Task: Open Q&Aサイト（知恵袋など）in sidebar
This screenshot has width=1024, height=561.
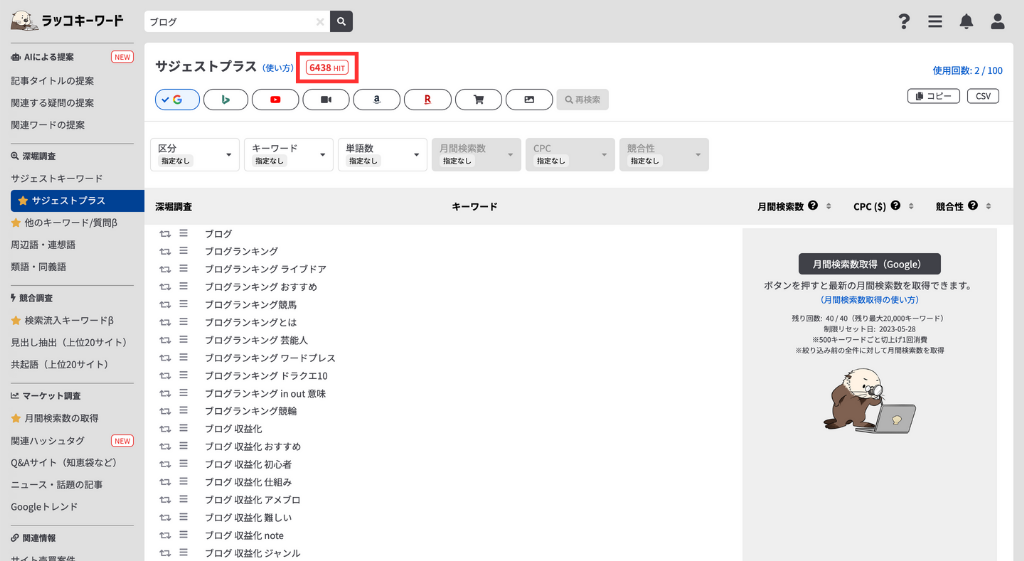Action: coord(64,462)
